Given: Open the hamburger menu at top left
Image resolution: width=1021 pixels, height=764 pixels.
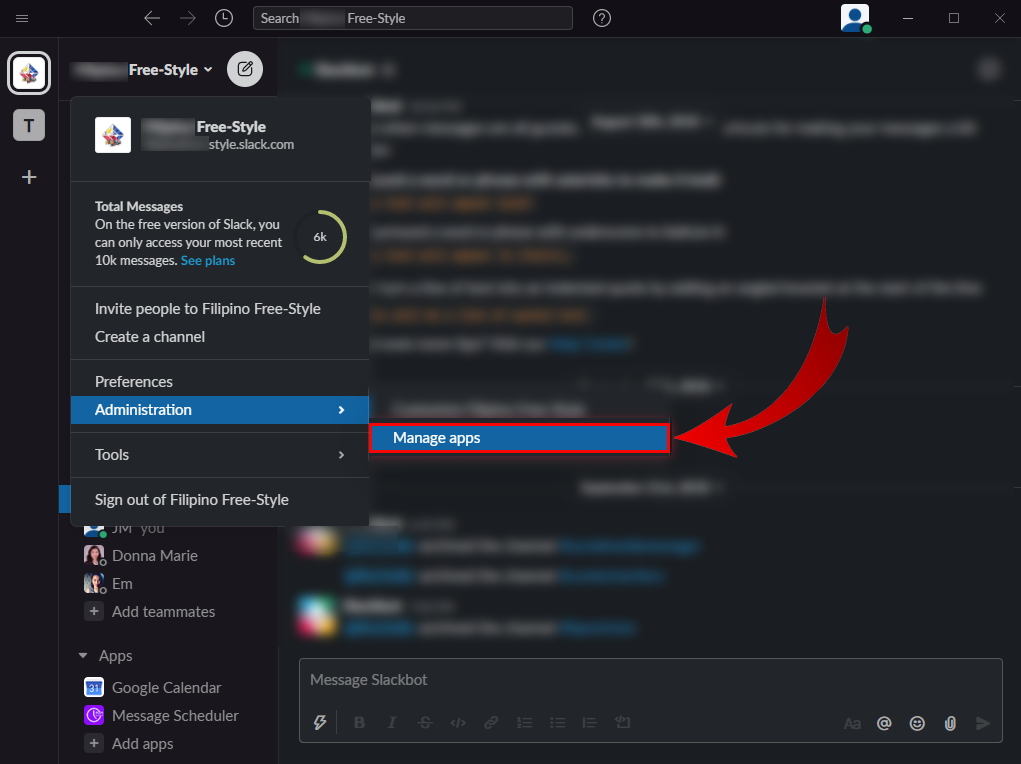Looking at the screenshot, I should (21, 18).
